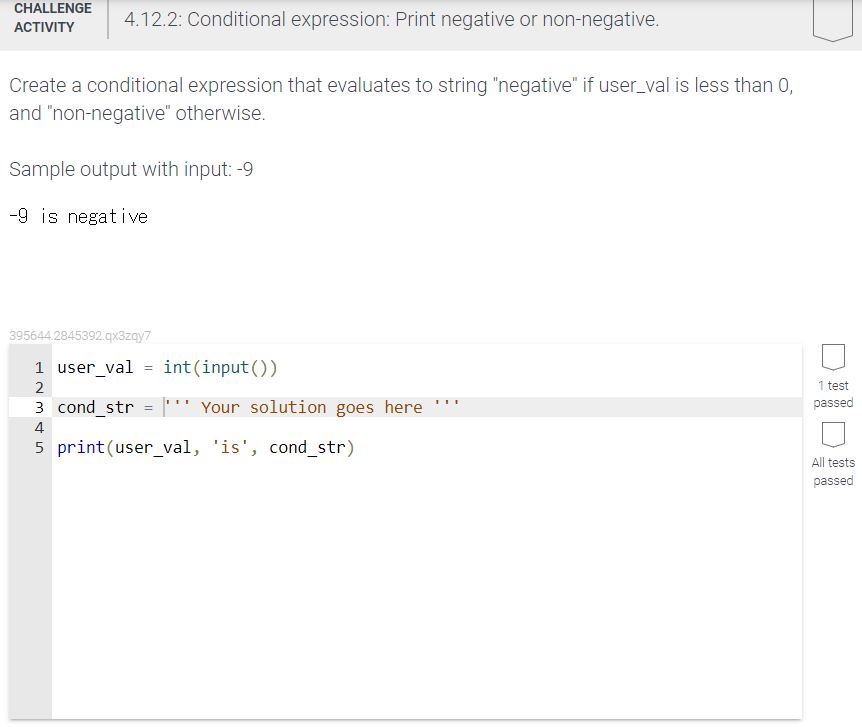Select line number 1 in the gutter

tap(39, 368)
